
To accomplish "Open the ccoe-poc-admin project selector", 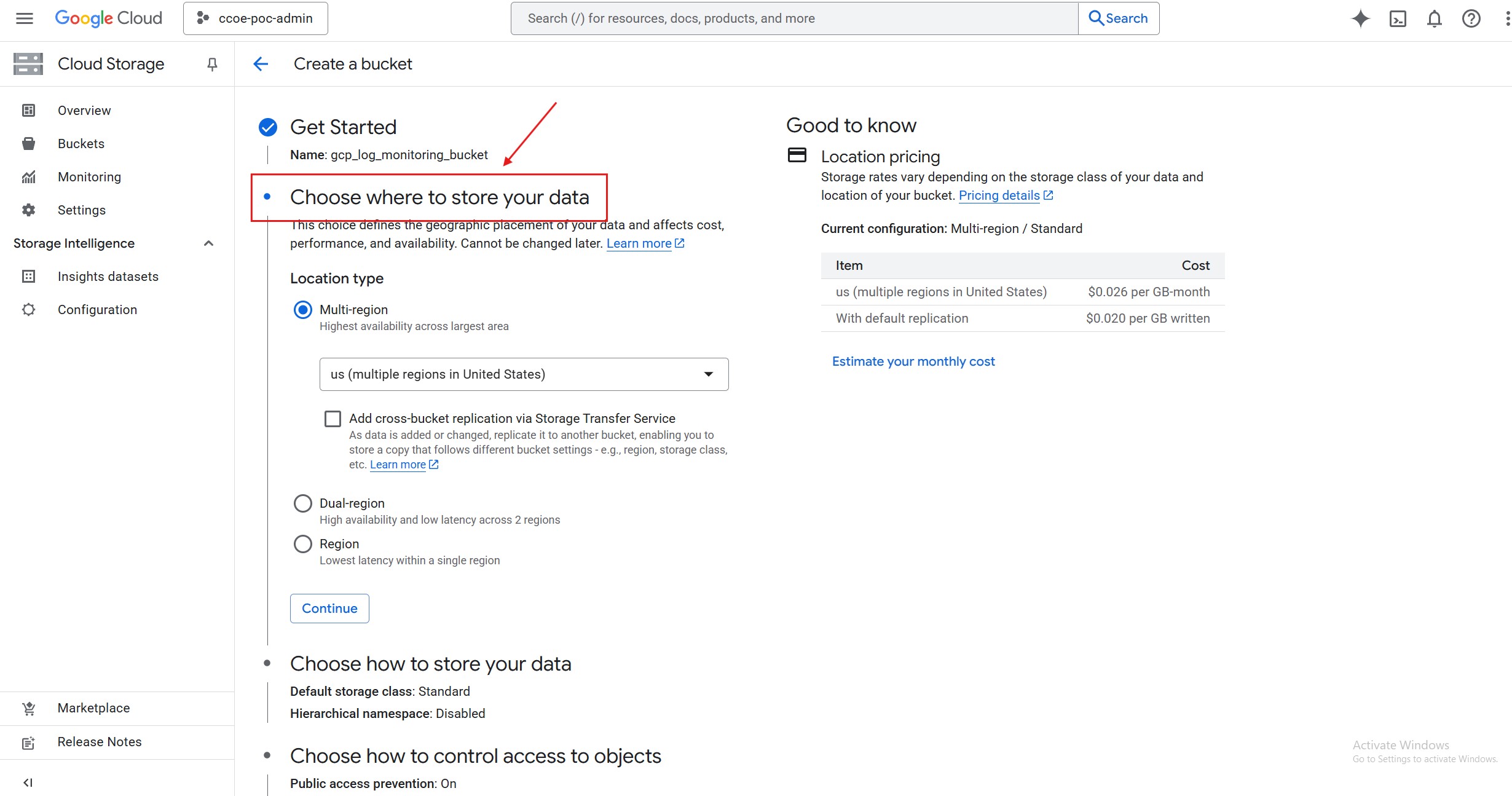I will click(256, 18).
